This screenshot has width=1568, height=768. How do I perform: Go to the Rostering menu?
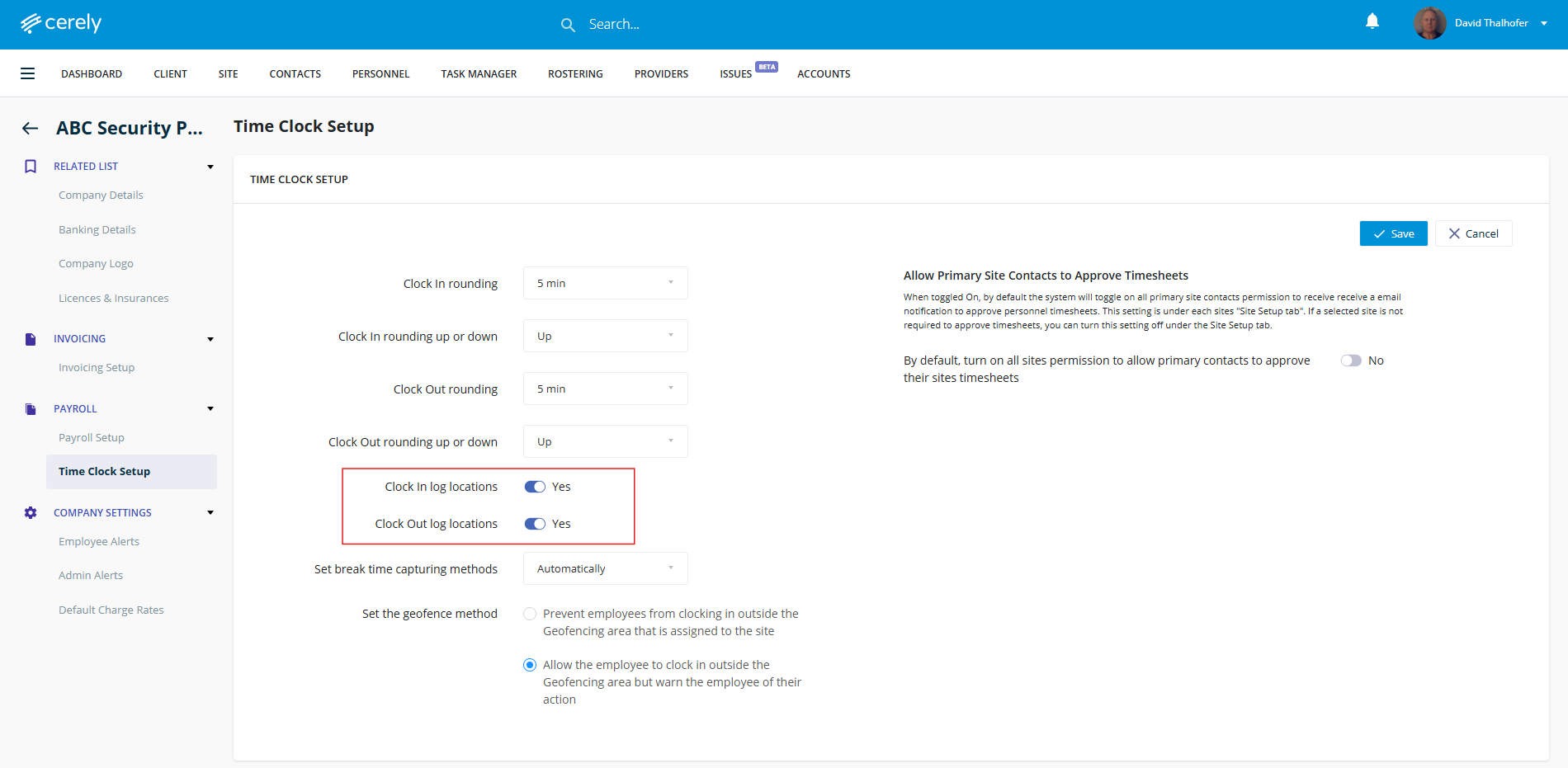575,73
